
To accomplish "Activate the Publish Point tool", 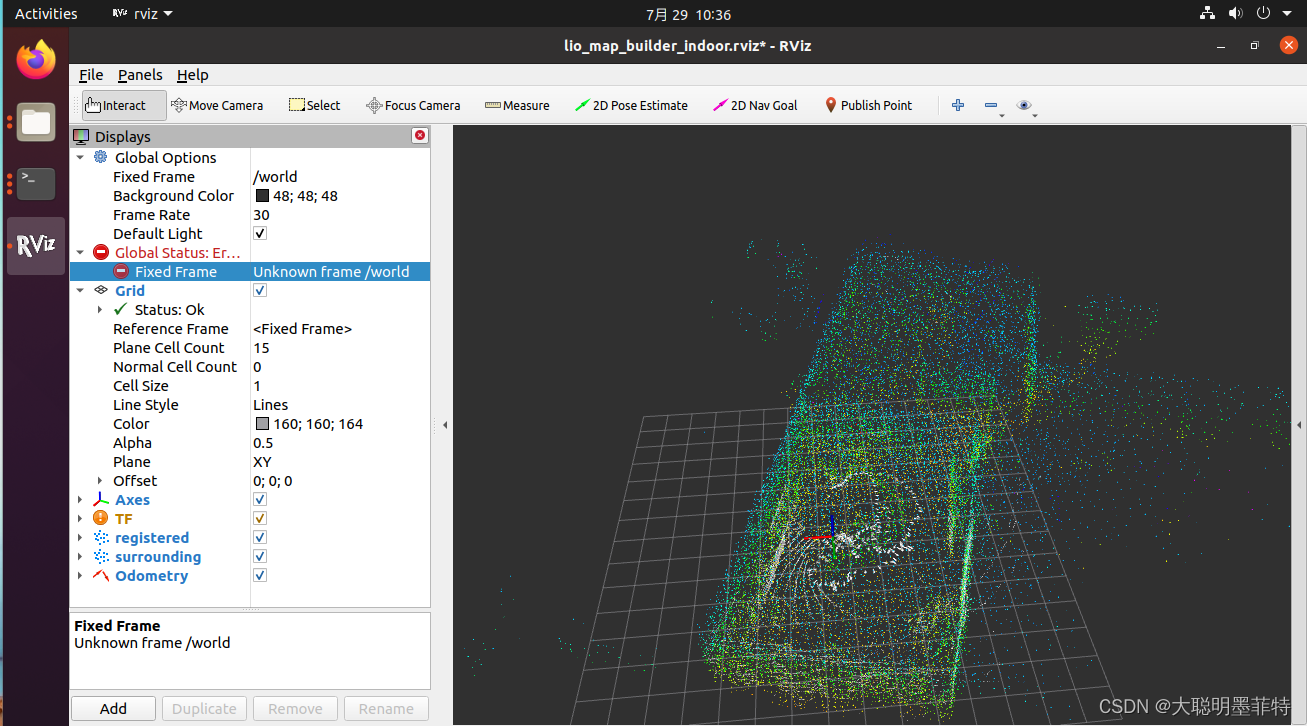I will (867, 104).
